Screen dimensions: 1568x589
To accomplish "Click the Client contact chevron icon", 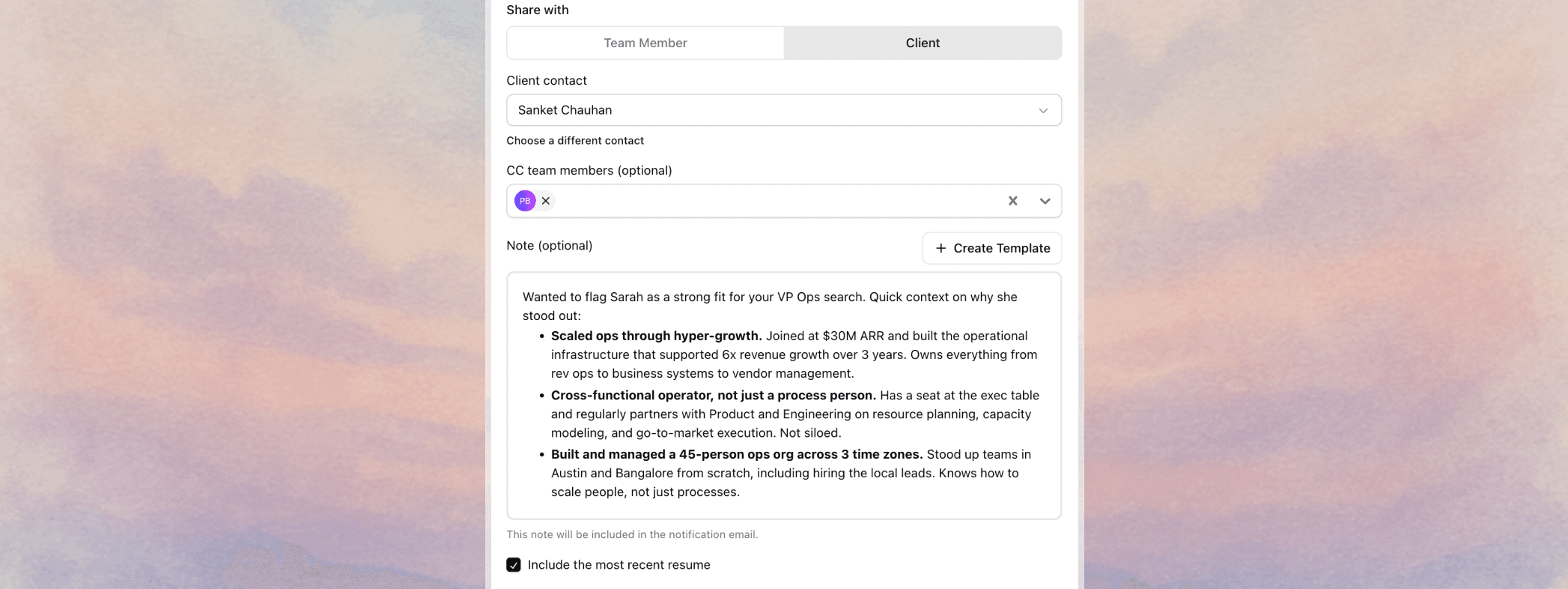I will click(1043, 109).
